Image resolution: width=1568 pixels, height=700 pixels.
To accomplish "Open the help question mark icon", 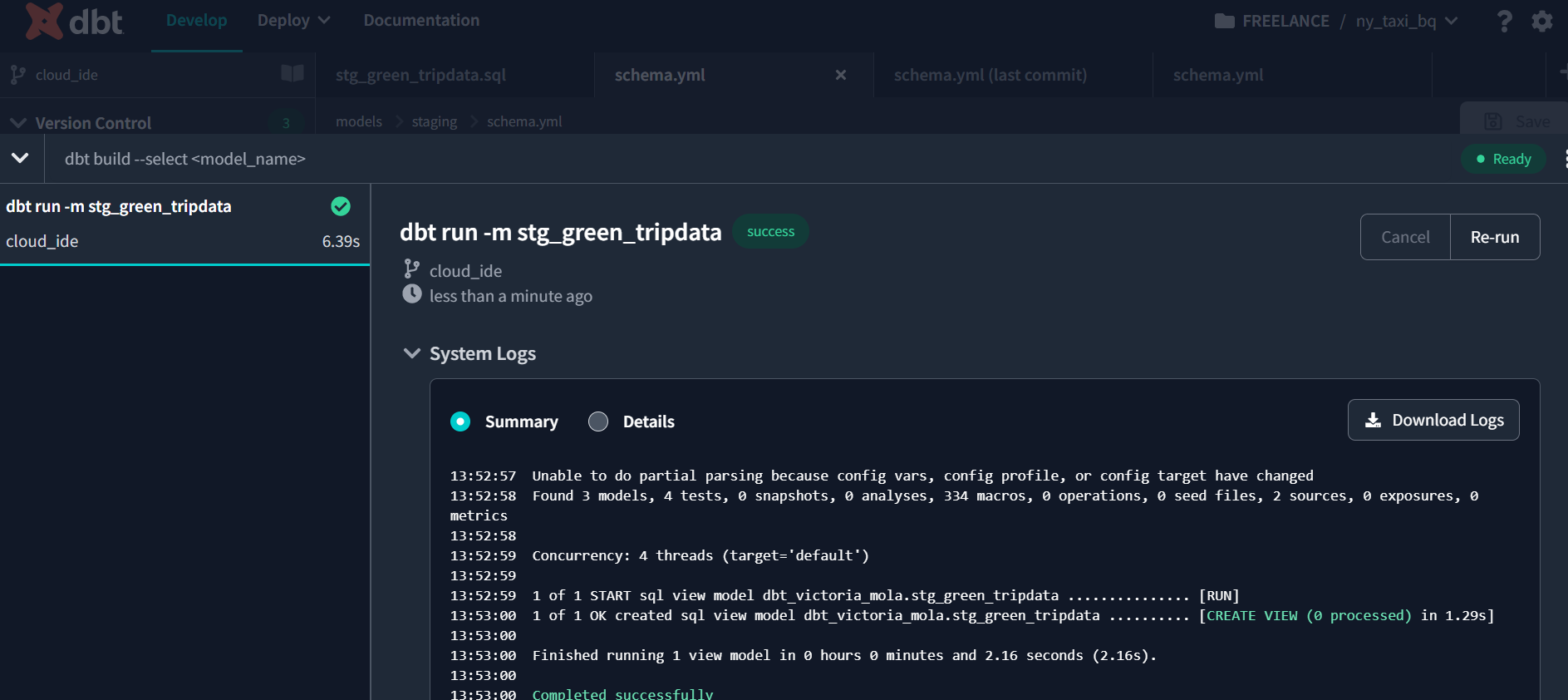I will pyautogui.click(x=1504, y=21).
